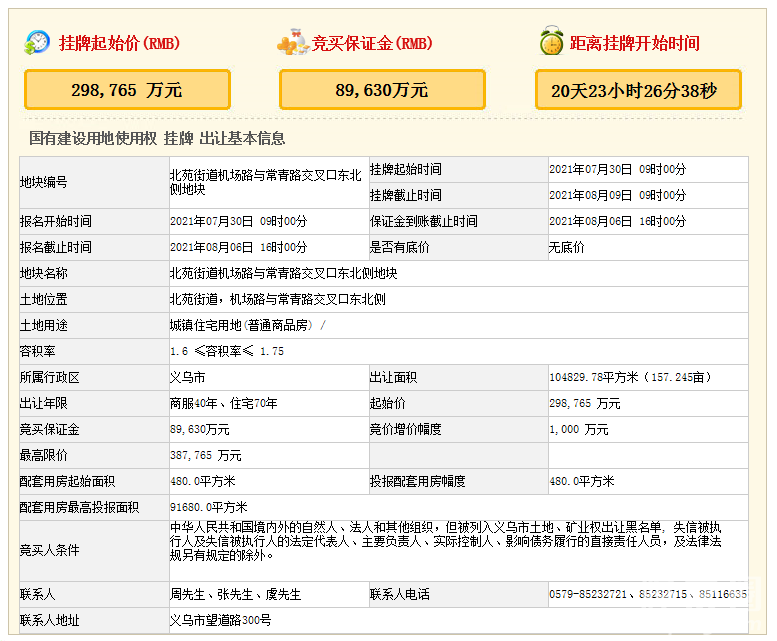
Task: Click the countdown timer box showing 20天23小时
Action: (x=637, y=90)
